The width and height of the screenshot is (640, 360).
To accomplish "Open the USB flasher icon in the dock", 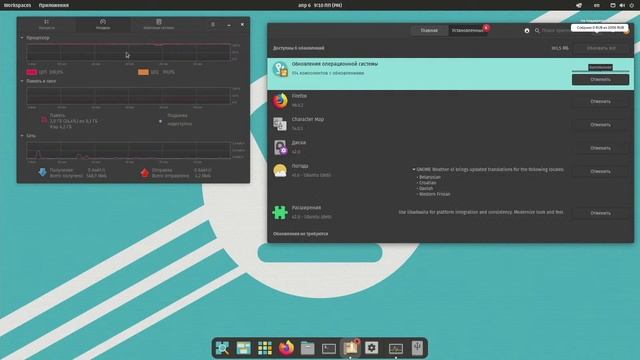I will point(417,348).
